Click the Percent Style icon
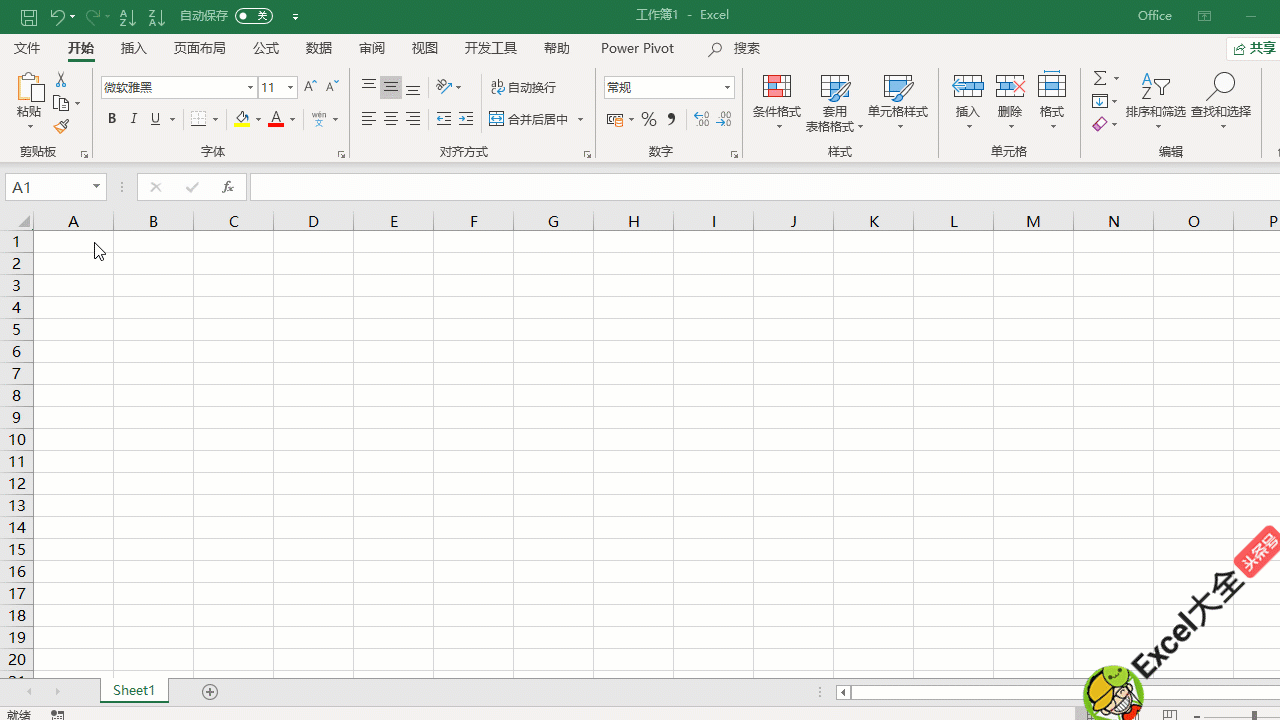 point(649,120)
